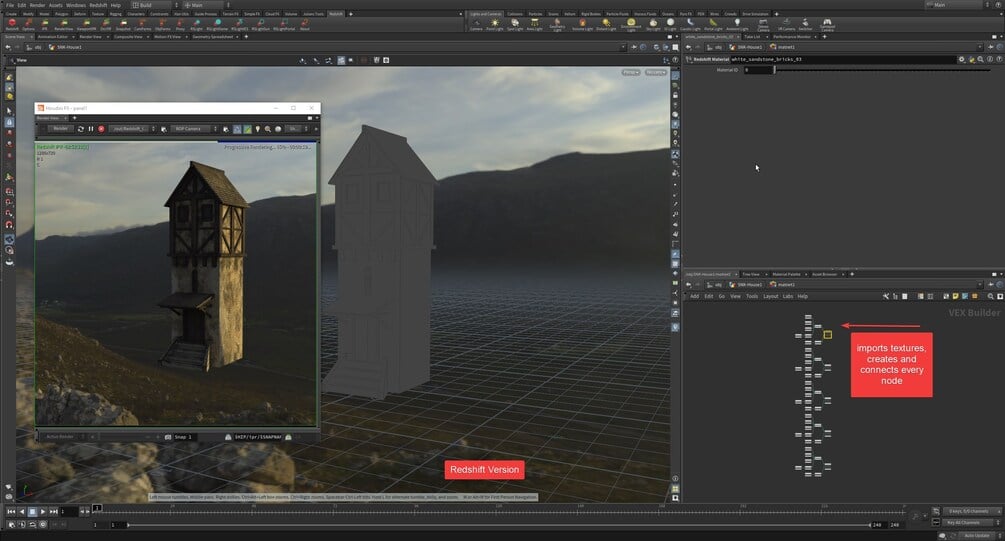
Task: Open the Main take dropdown in top bar
Action: coord(206,5)
